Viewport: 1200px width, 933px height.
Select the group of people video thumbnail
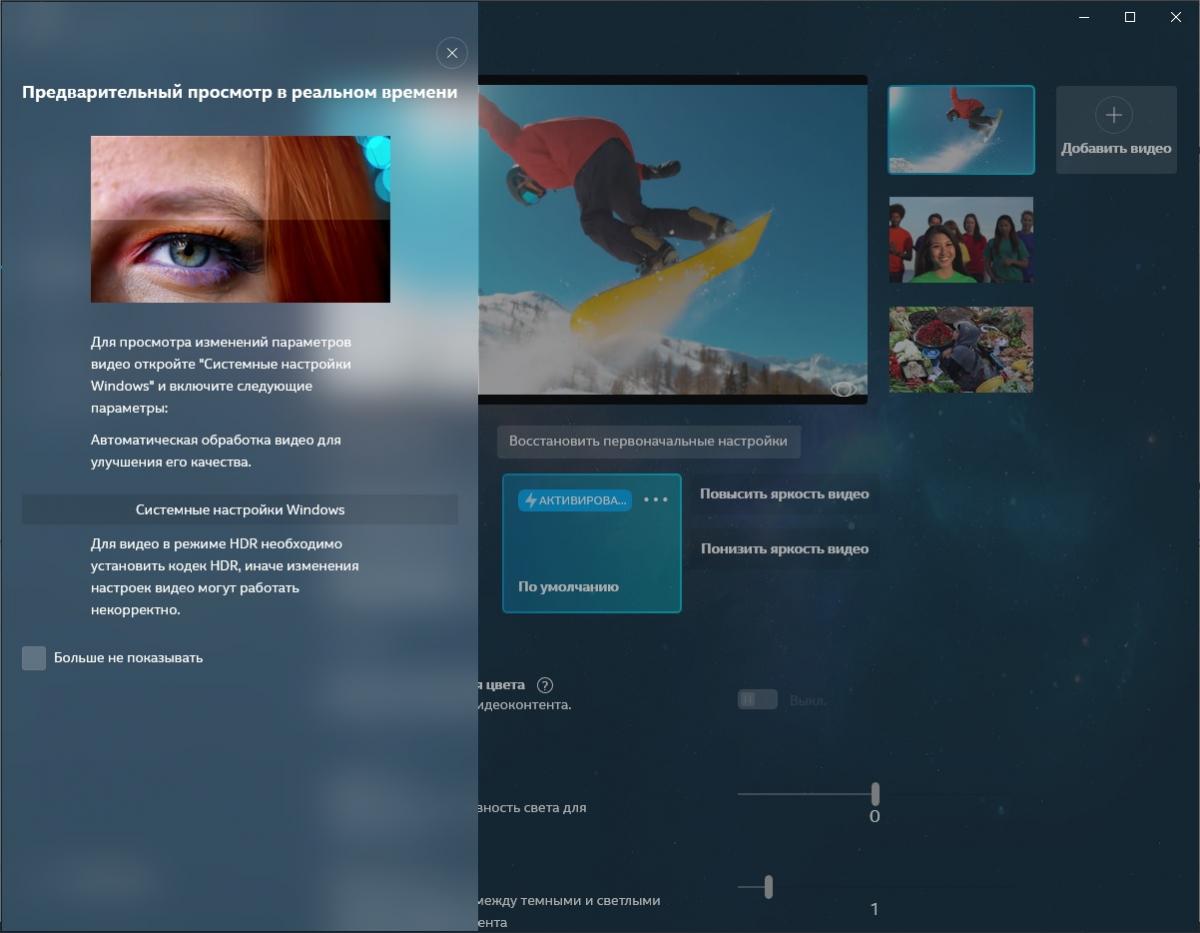point(961,240)
